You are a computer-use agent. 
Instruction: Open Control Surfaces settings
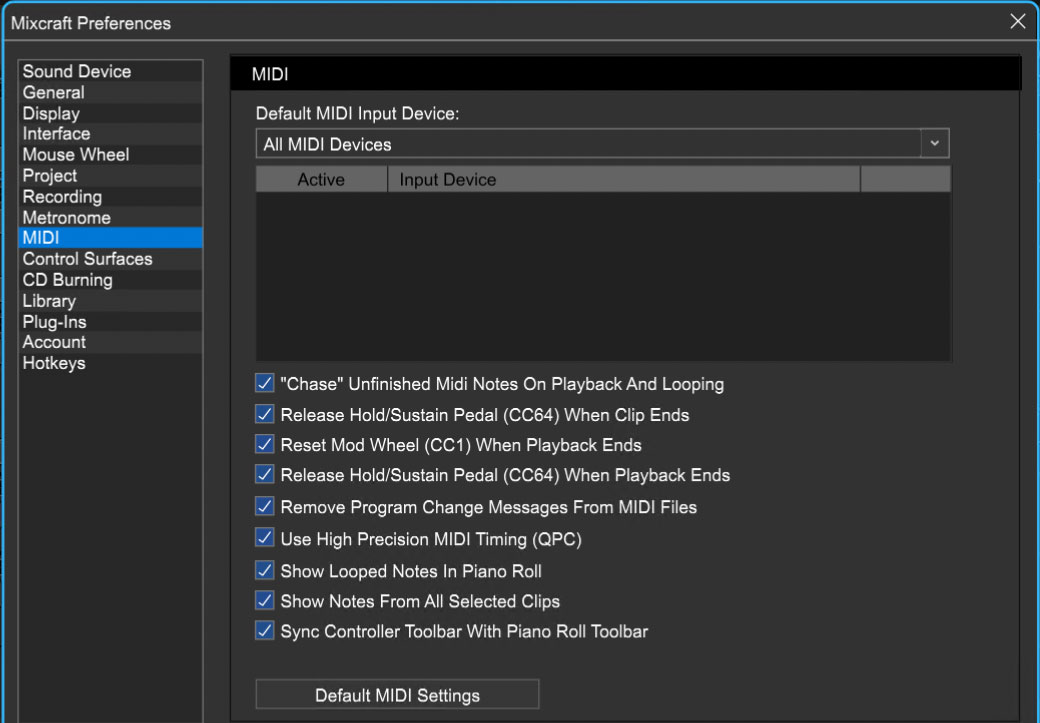(110, 259)
